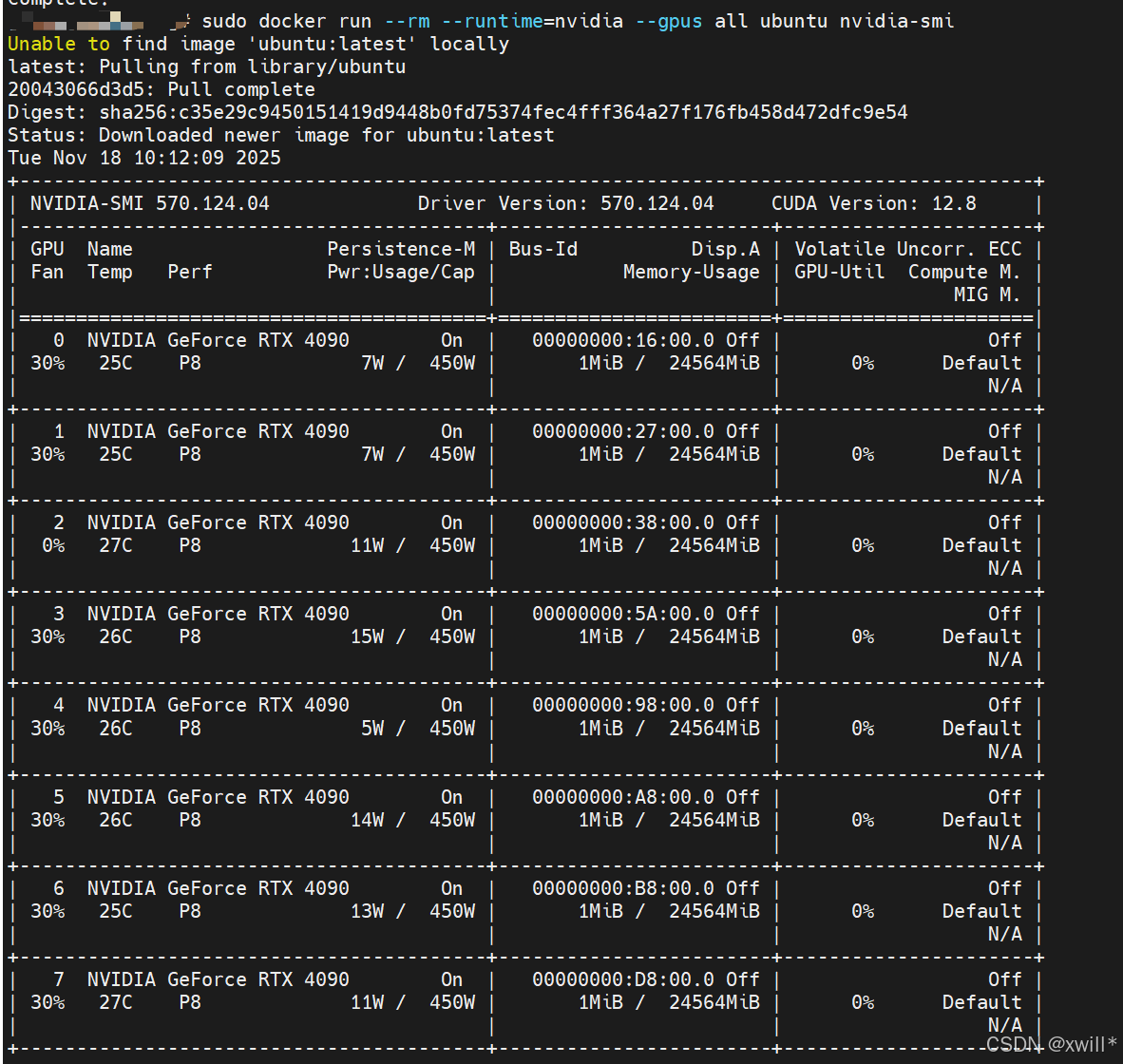Click the 'Persistence-M' column header

pyautogui.click(x=401, y=249)
